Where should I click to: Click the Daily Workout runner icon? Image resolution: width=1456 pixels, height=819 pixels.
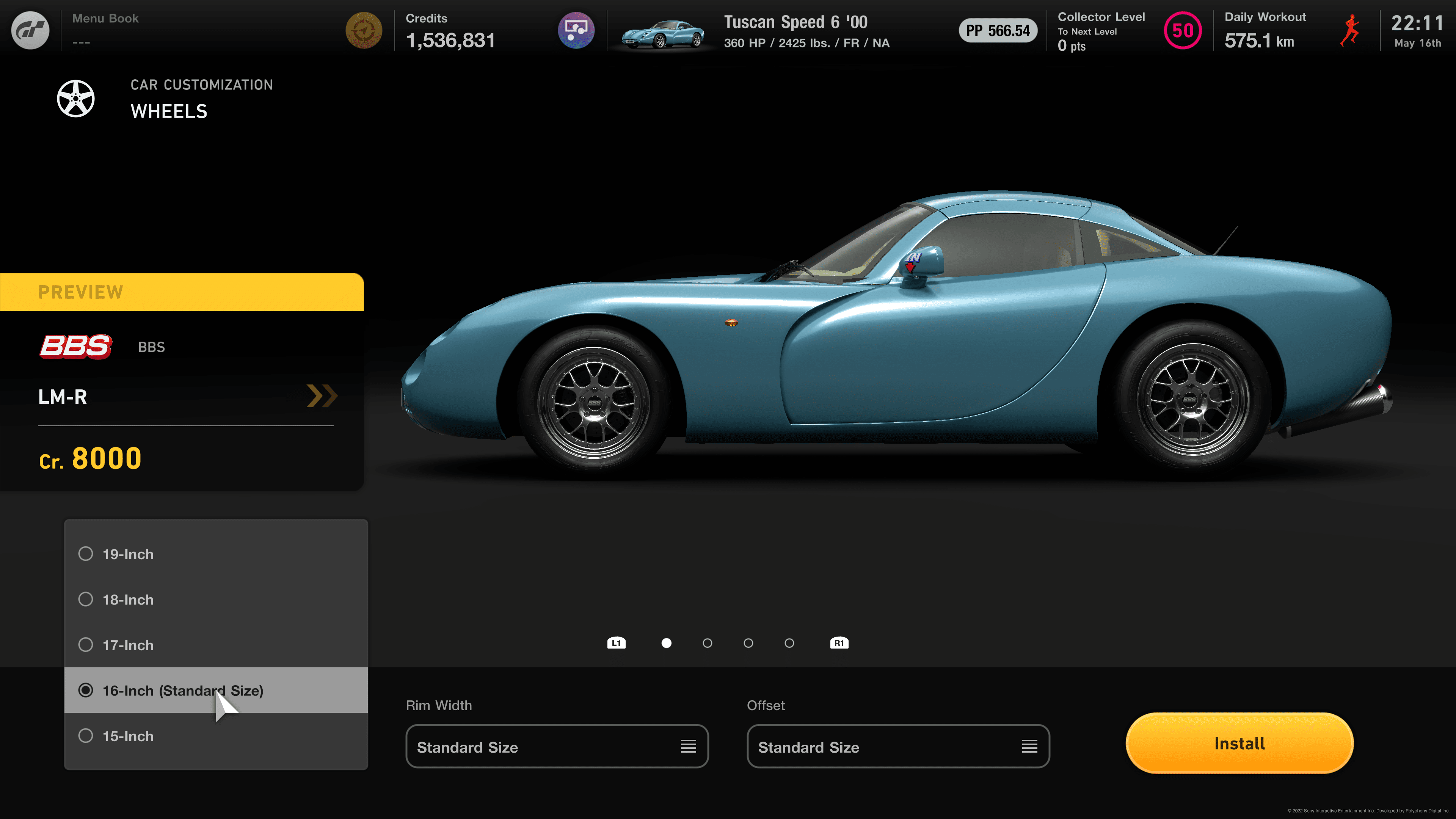click(1350, 31)
